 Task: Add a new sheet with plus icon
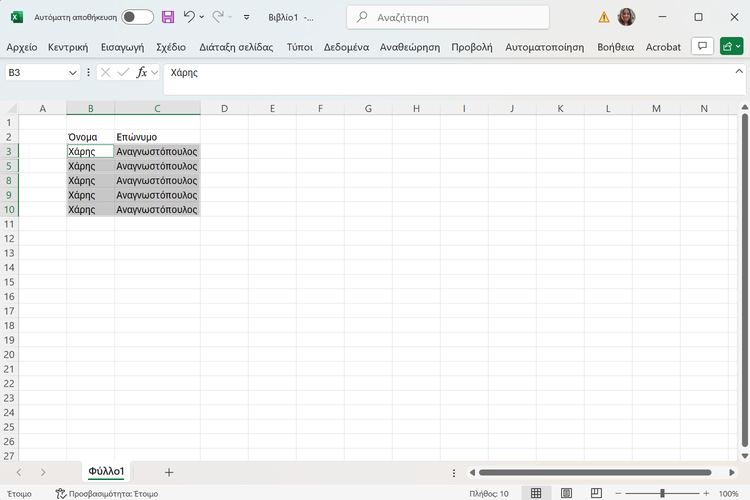click(x=168, y=473)
